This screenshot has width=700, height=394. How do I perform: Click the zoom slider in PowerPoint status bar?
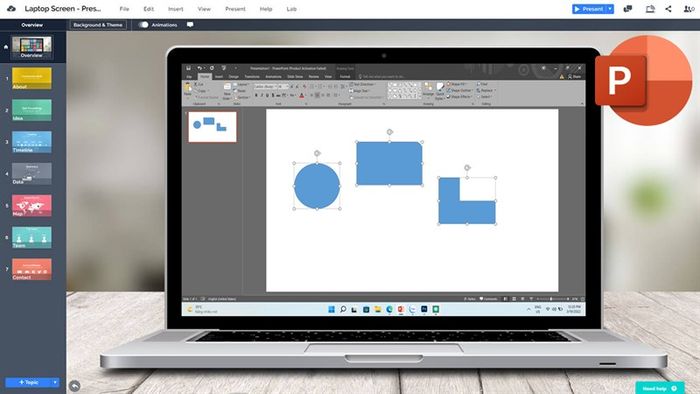tap(552, 299)
